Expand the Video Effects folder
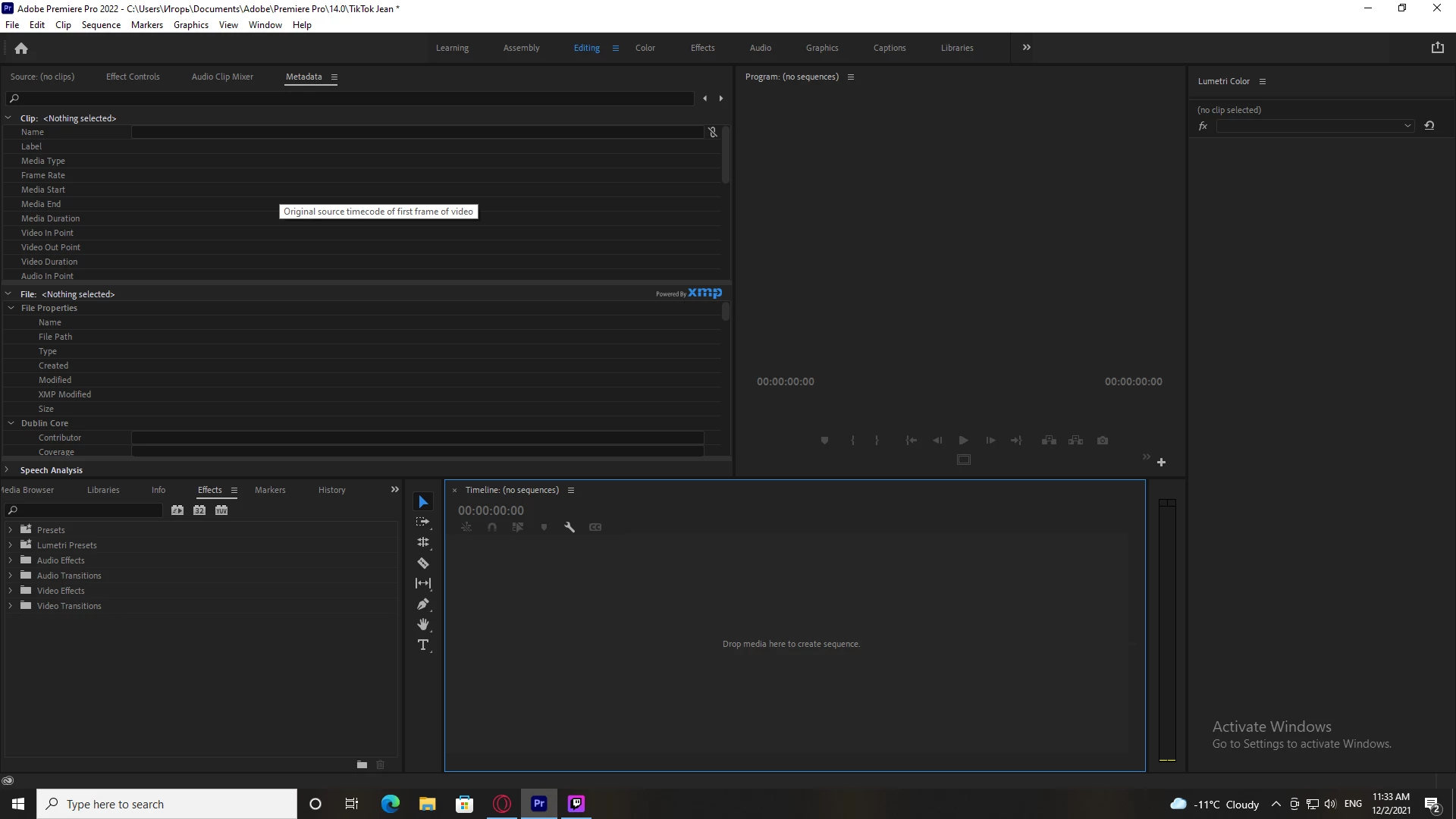The height and width of the screenshot is (819, 1456). pos(11,591)
